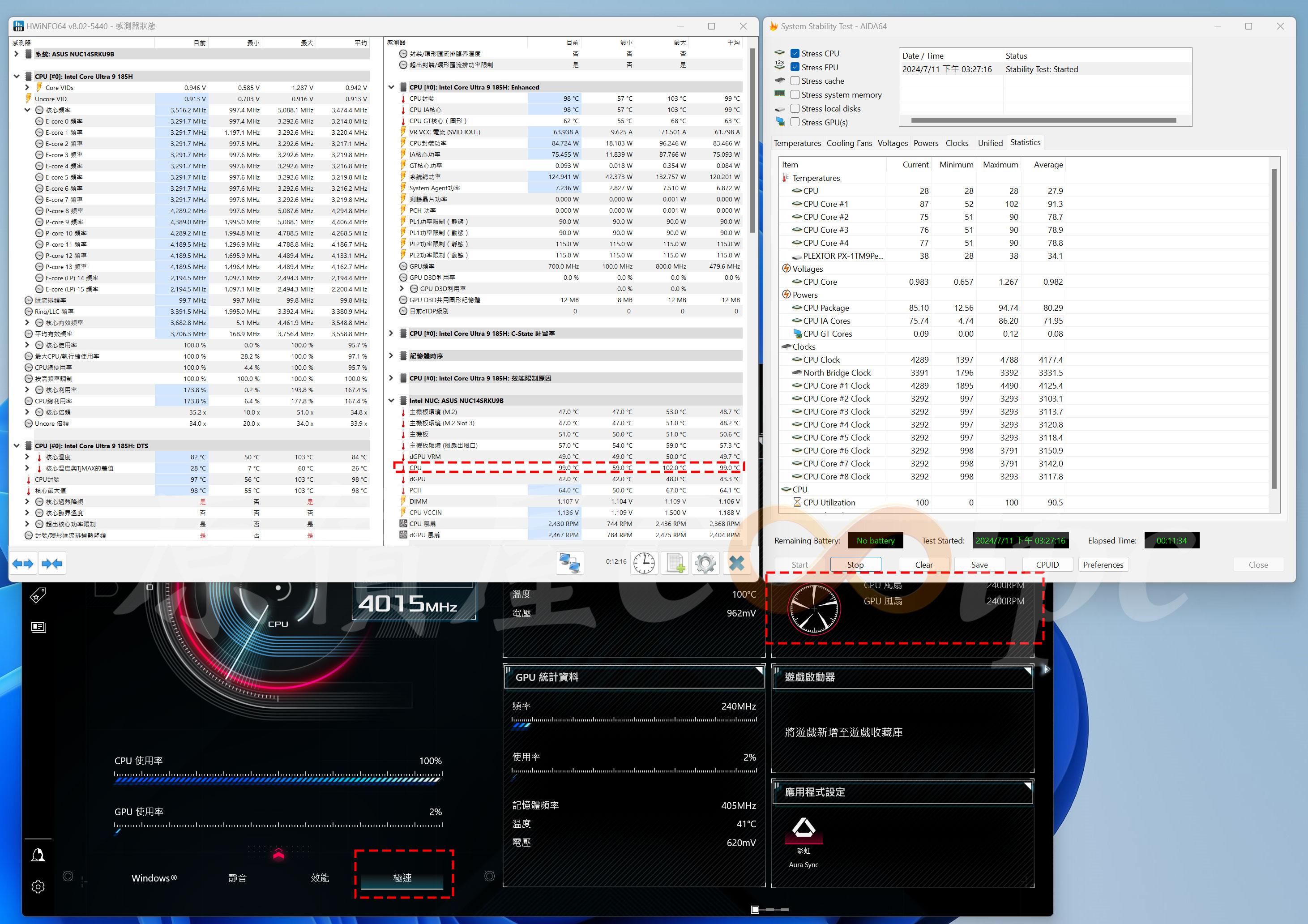Click the Voltages category icon in AIDA64

pos(786,268)
